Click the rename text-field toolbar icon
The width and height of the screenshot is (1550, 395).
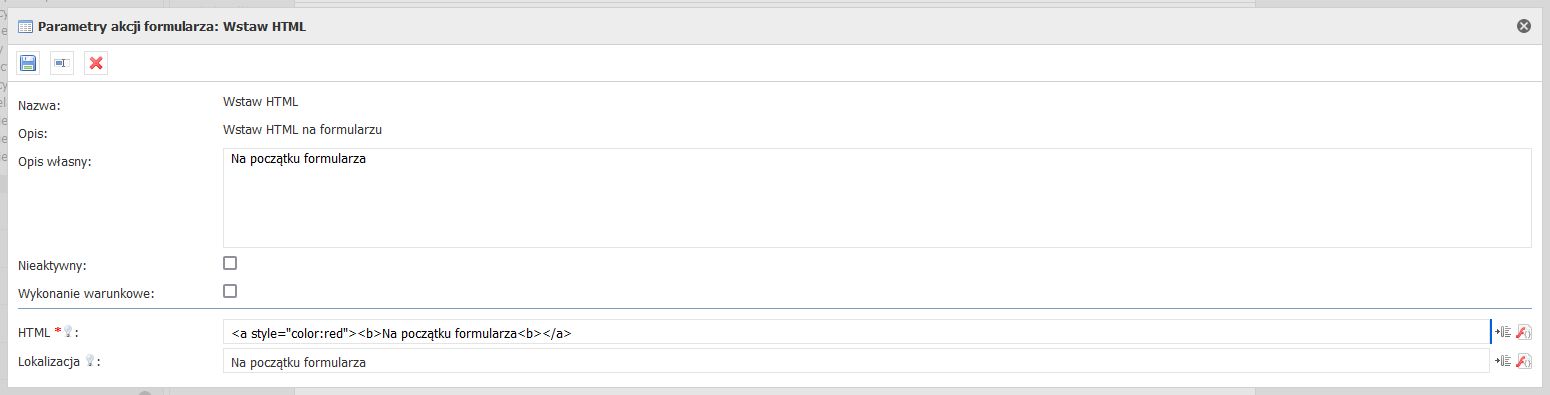coord(62,64)
